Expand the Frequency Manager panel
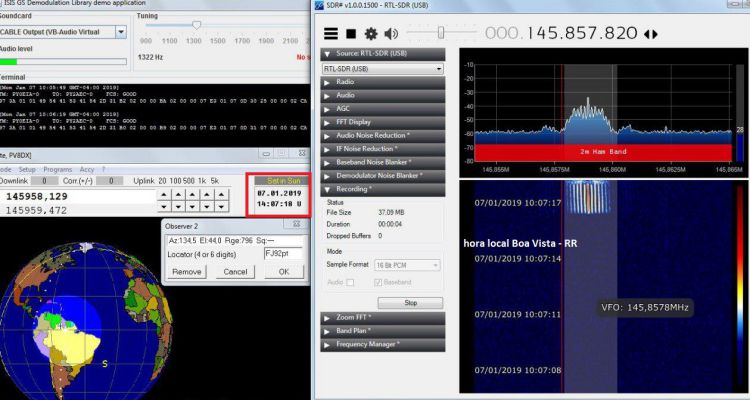The width and height of the screenshot is (750, 400). pyautogui.click(x=383, y=344)
